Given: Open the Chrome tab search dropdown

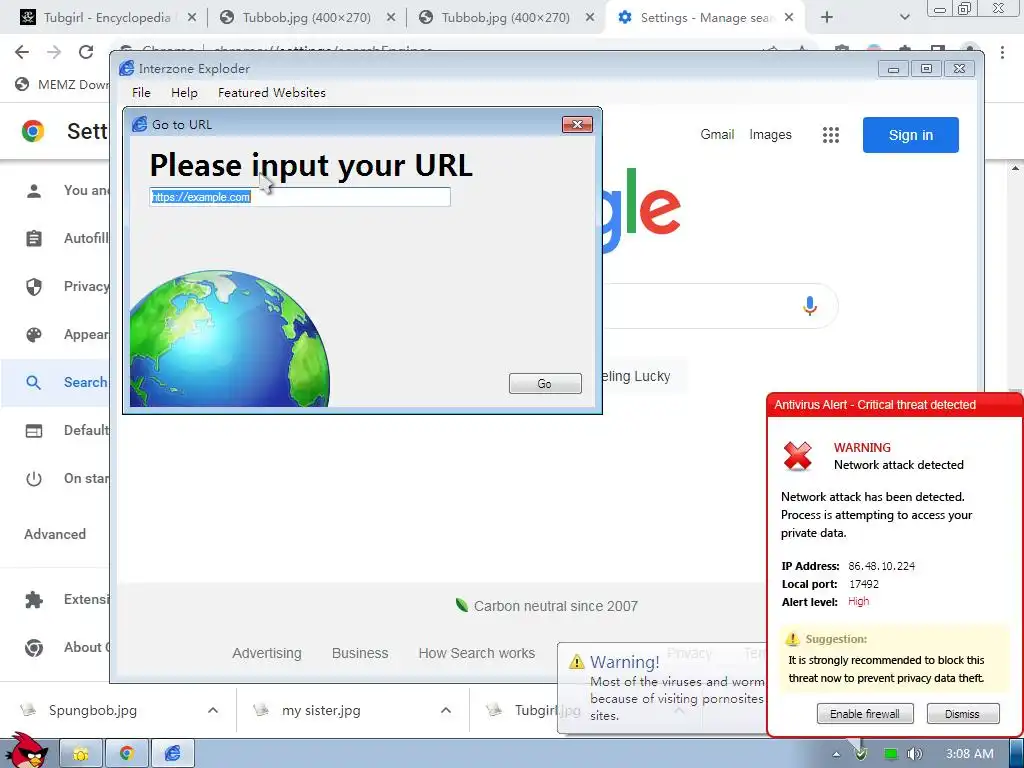Looking at the screenshot, I should (904, 18).
